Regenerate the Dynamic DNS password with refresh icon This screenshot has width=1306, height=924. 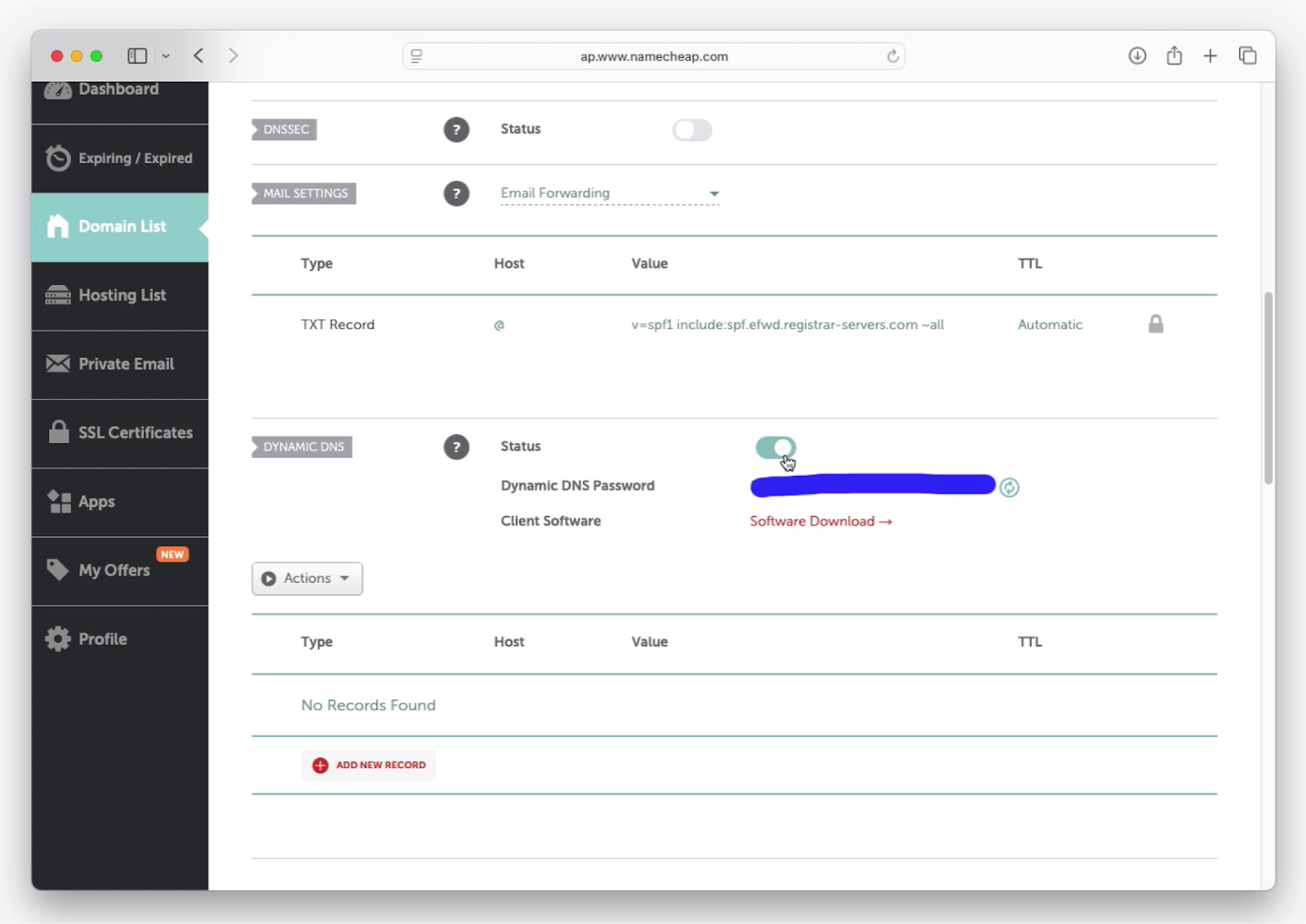[1009, 487]
